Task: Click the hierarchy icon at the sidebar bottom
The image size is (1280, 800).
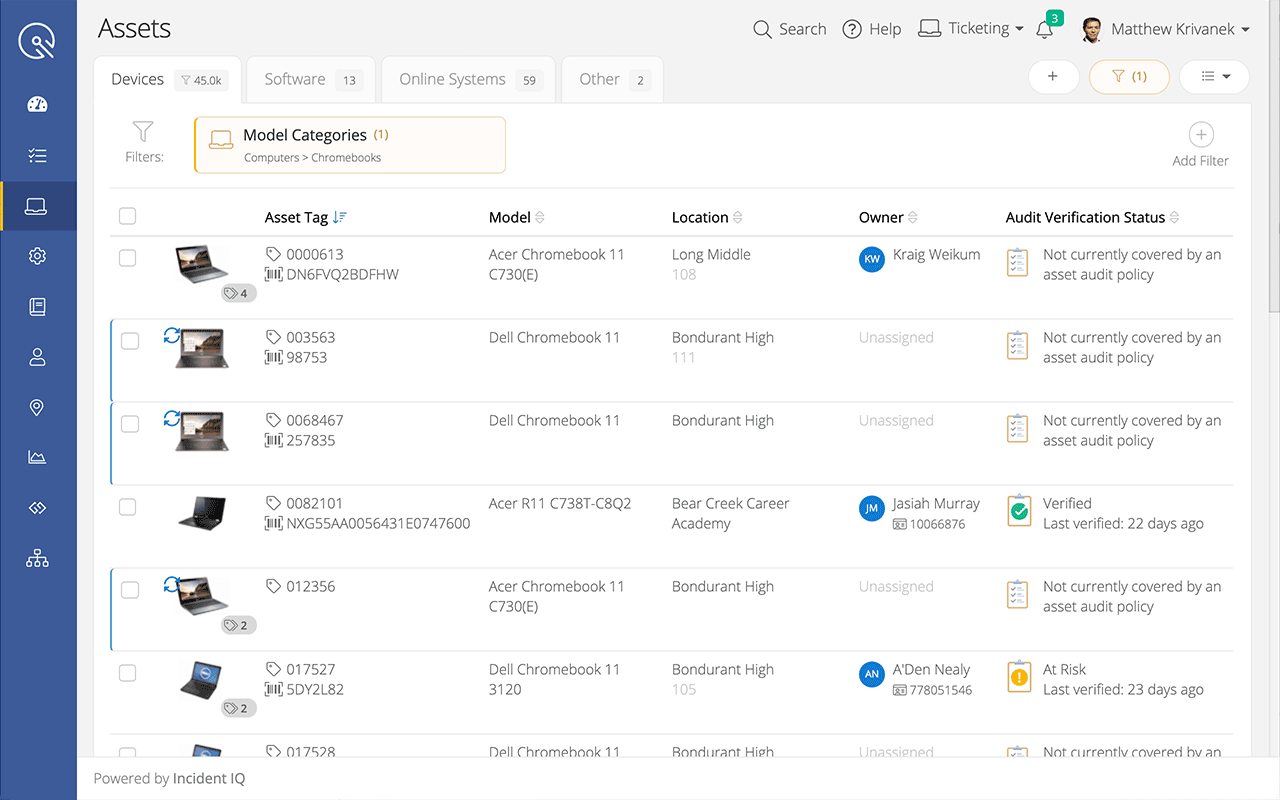Action: coord(38,558)
